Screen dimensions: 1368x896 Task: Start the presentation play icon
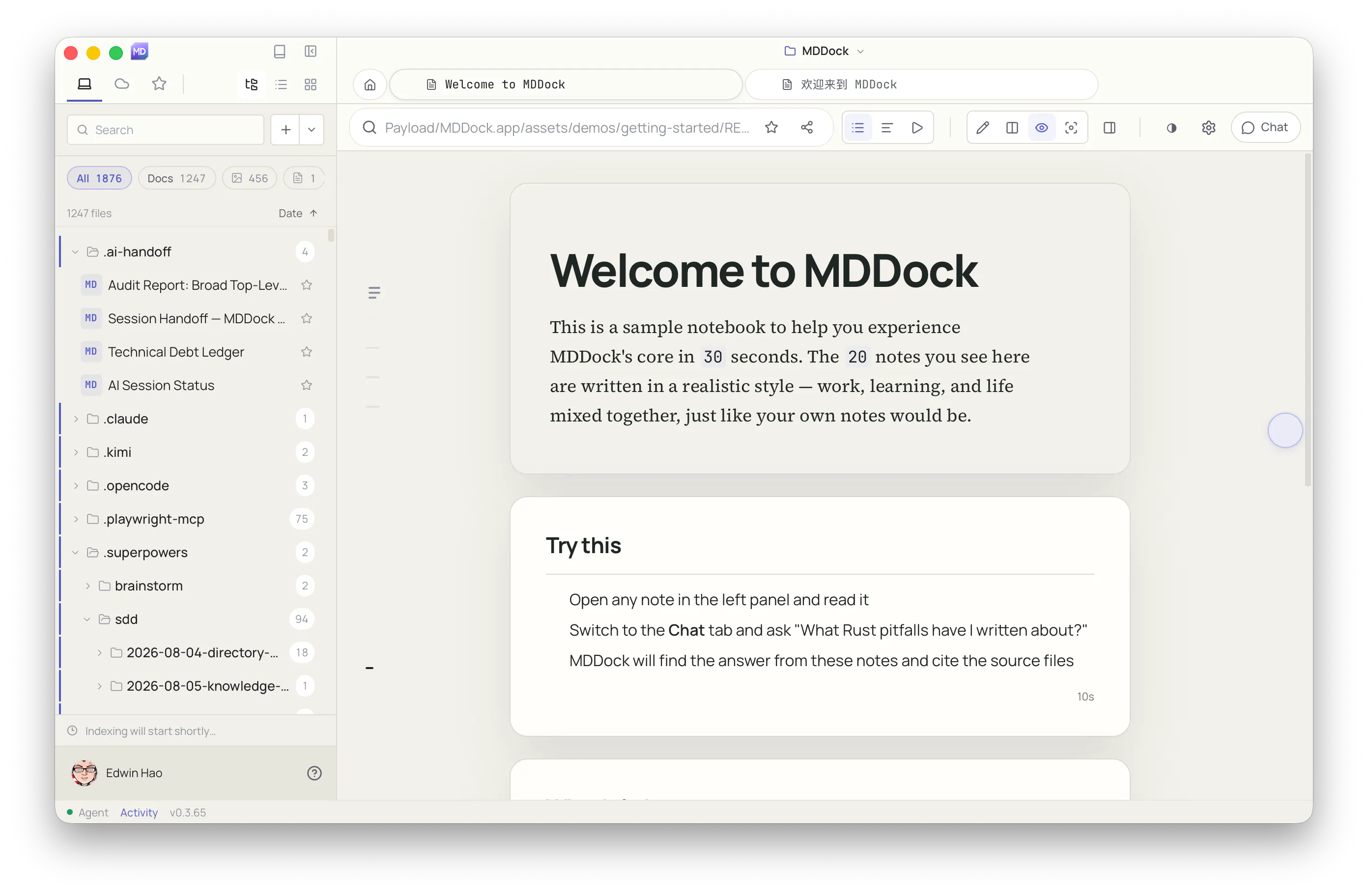pos(917,128)
